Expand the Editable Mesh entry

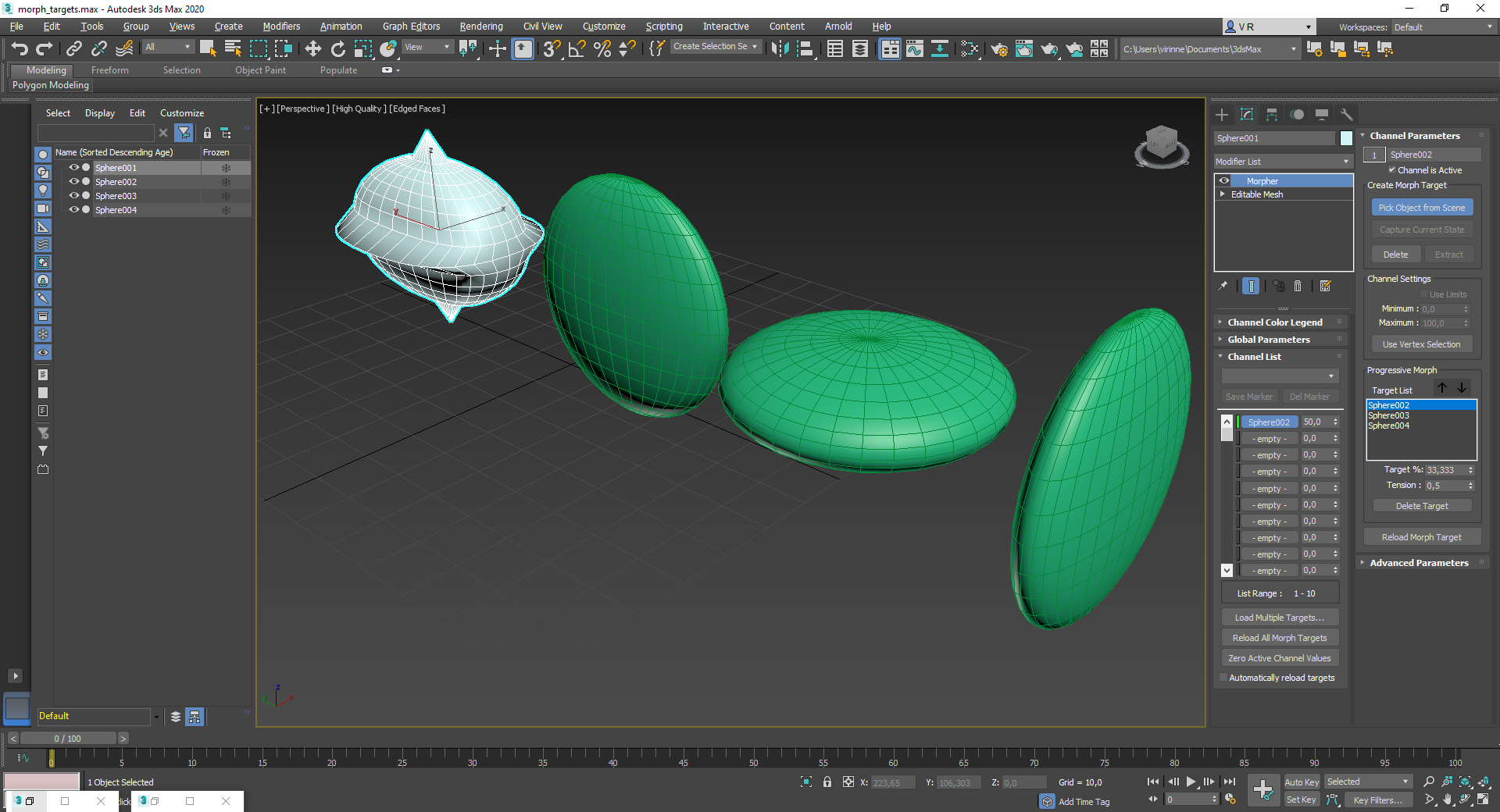pyautogui.click(x=1224, y=194)
